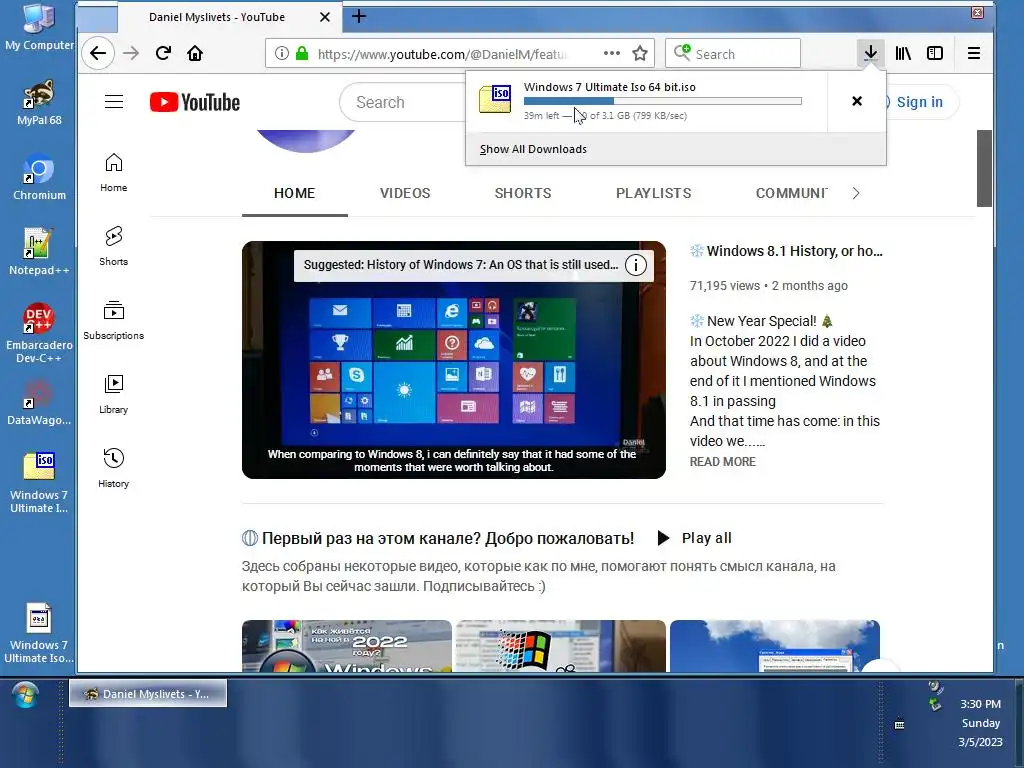Click the YouTube Search box
The image size is (1024, 768).
[x=404, y=103]
